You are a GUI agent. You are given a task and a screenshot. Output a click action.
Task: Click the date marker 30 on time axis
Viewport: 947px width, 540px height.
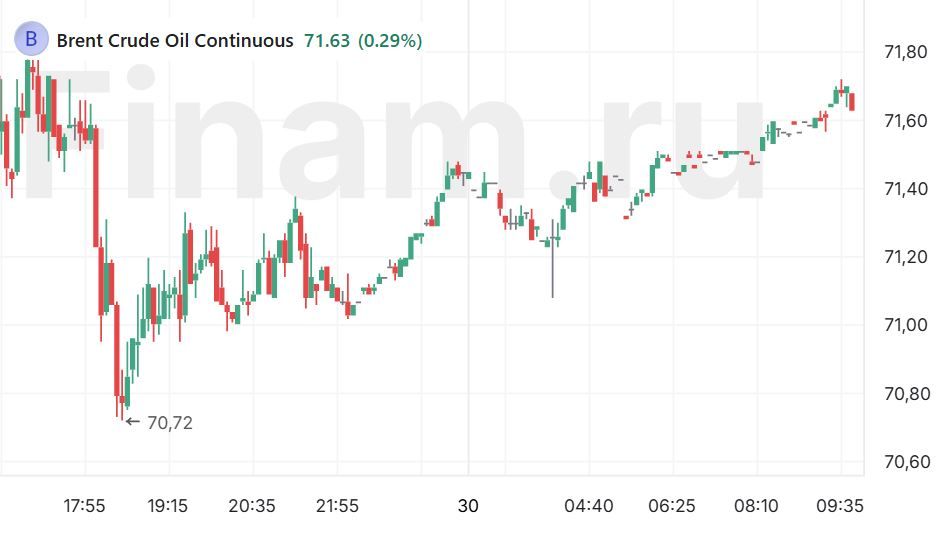coord(468,506)
